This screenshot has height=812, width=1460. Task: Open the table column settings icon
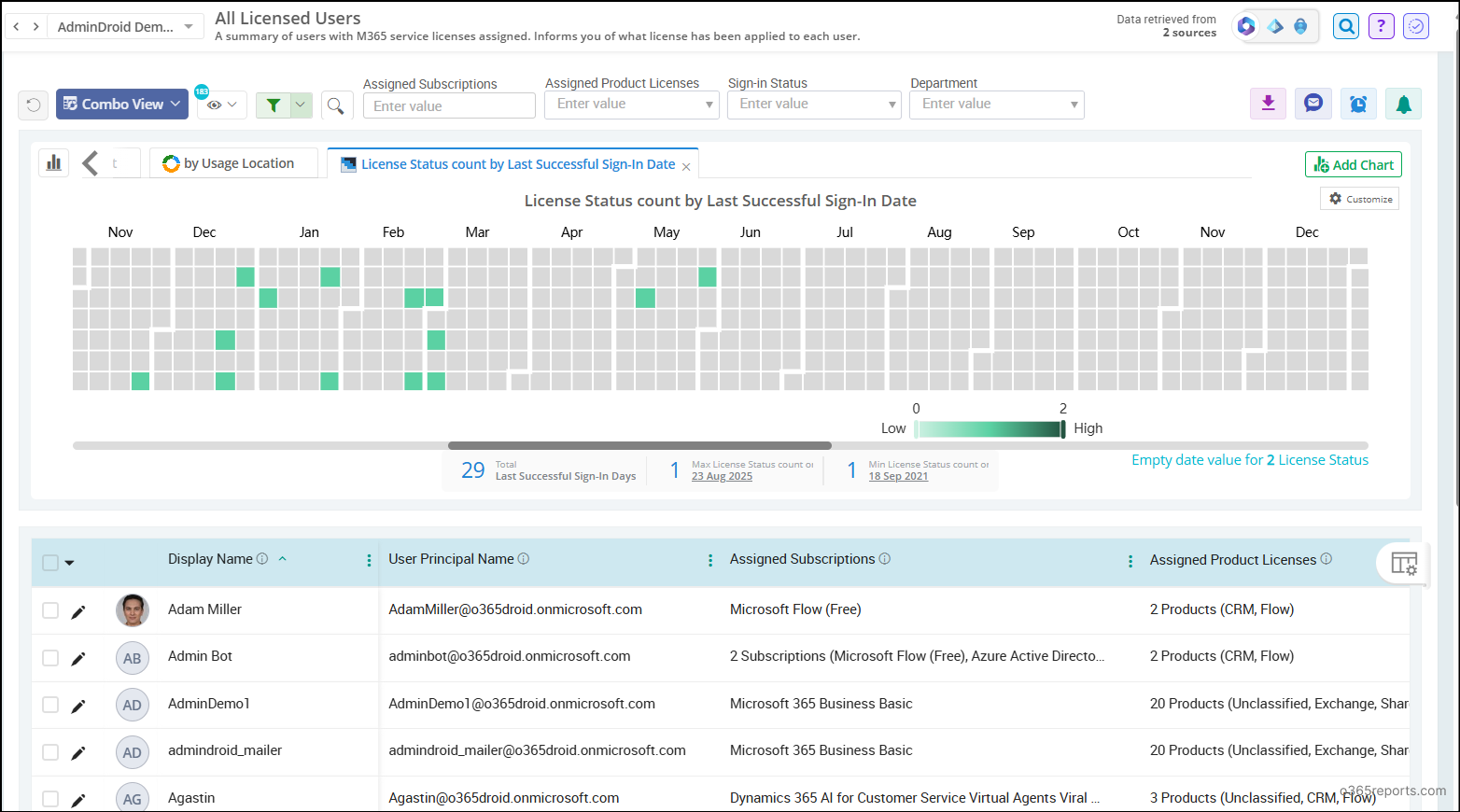point(1404,563)
